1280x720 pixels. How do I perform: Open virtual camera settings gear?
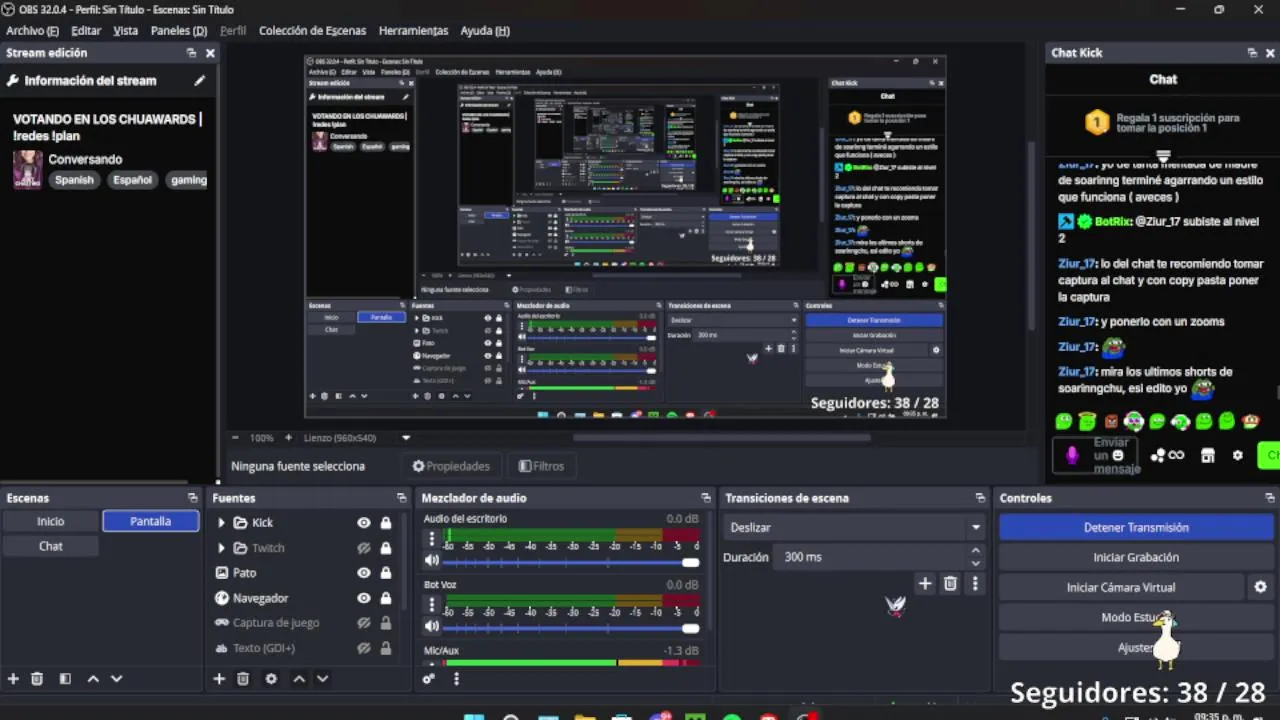pos(1260,587)
